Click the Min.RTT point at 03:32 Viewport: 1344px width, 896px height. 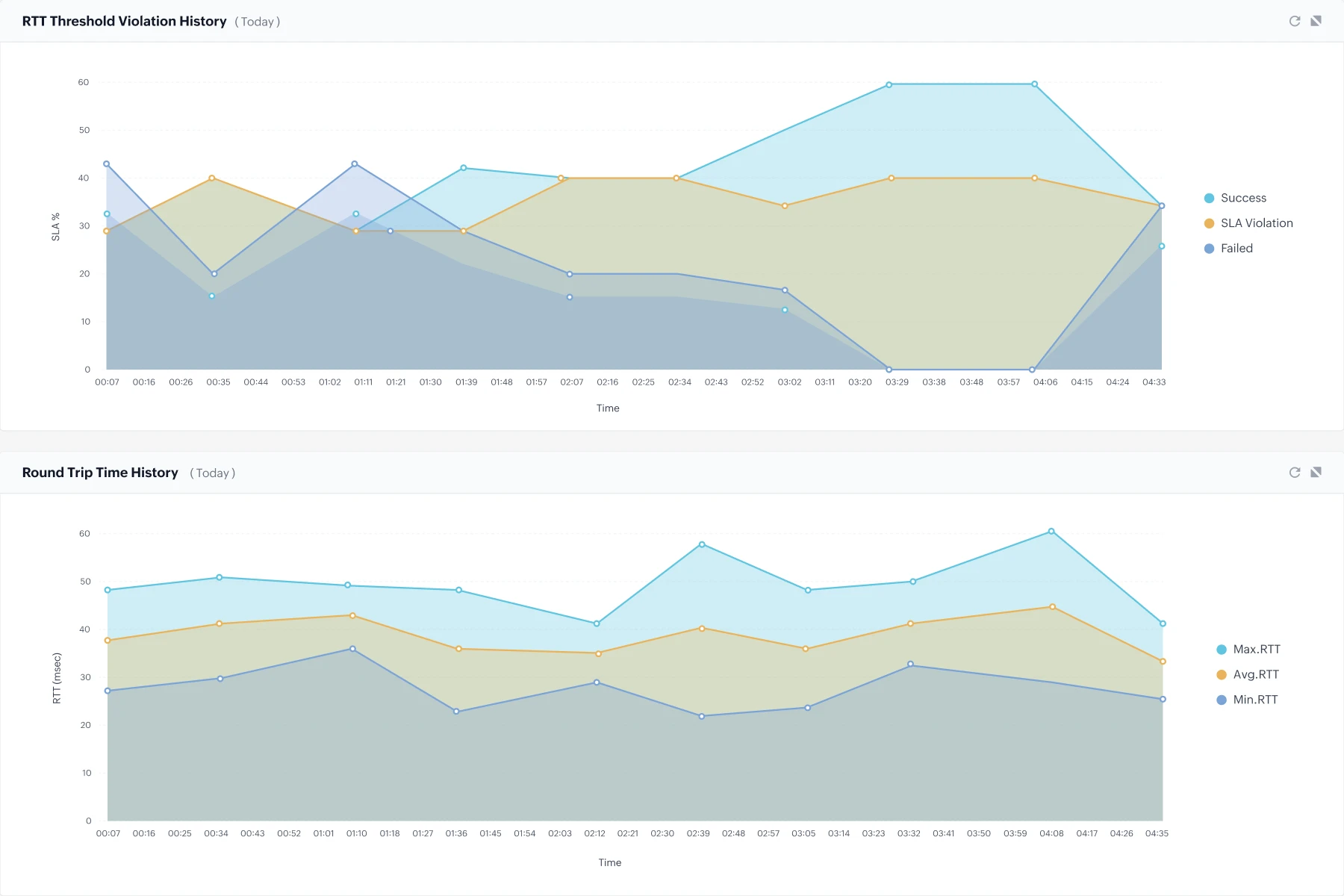[x=910, y=665]
